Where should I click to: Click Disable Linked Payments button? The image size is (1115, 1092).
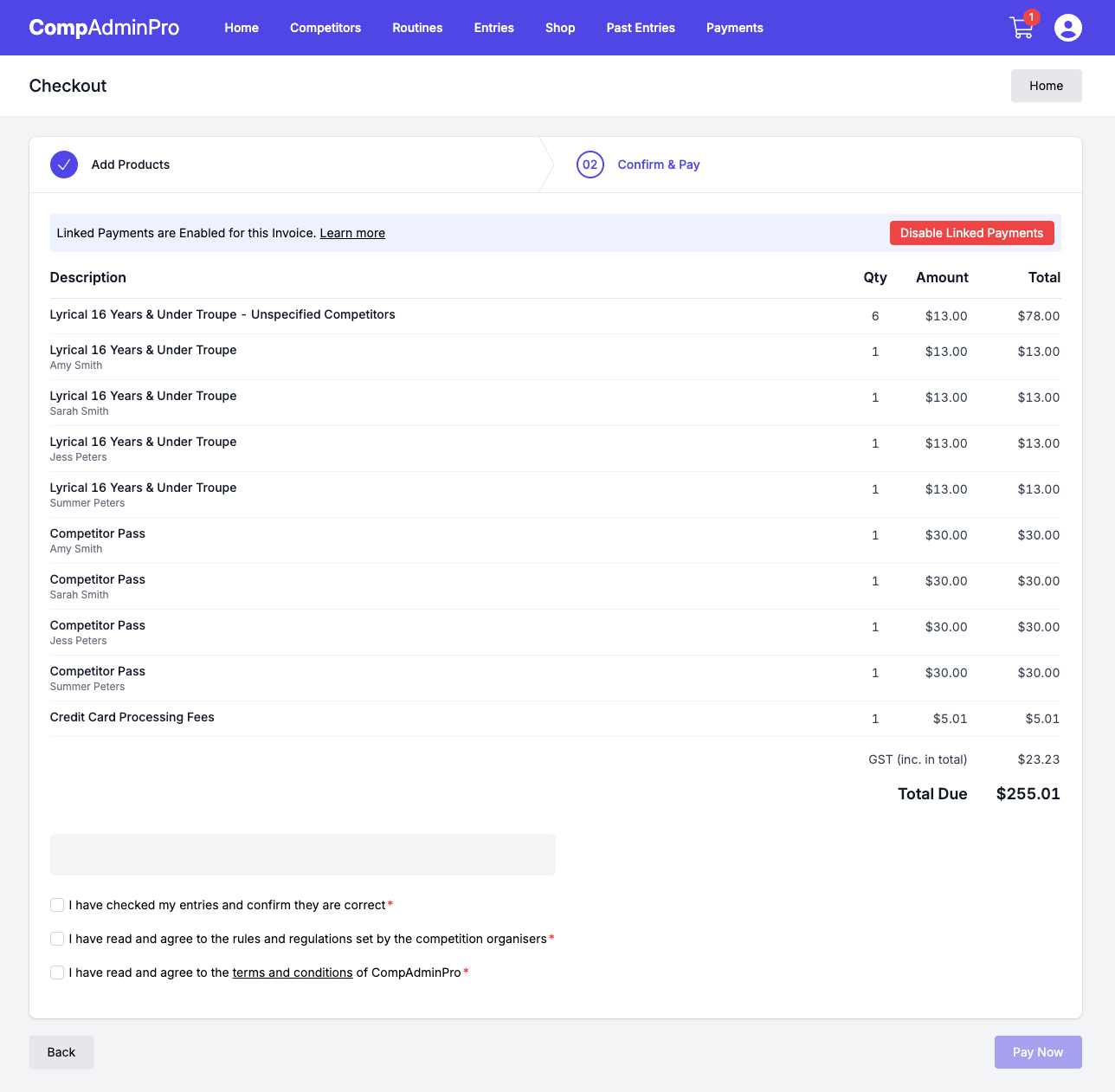972,233
